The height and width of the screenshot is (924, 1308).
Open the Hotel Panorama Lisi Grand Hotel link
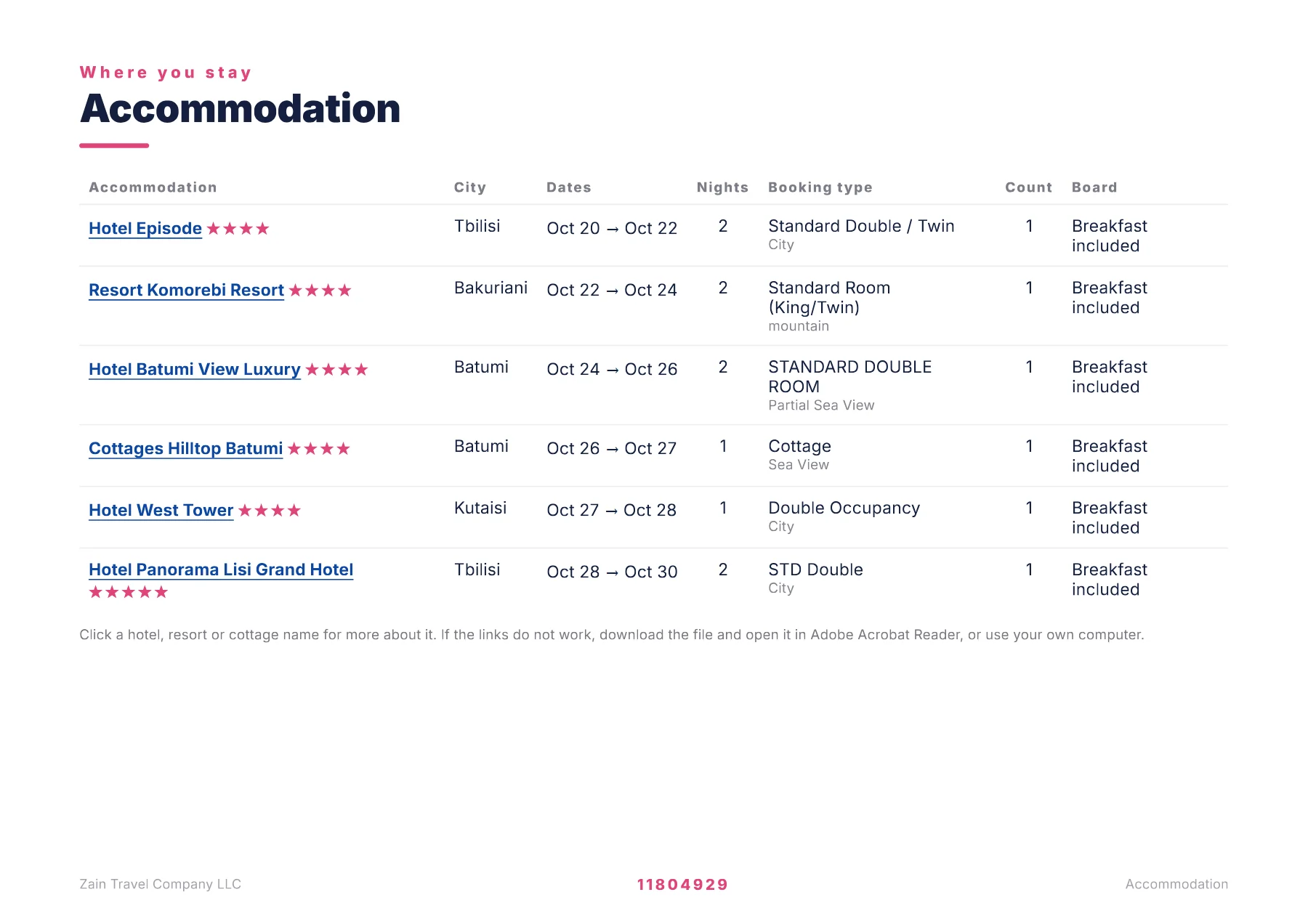point(221,570)
